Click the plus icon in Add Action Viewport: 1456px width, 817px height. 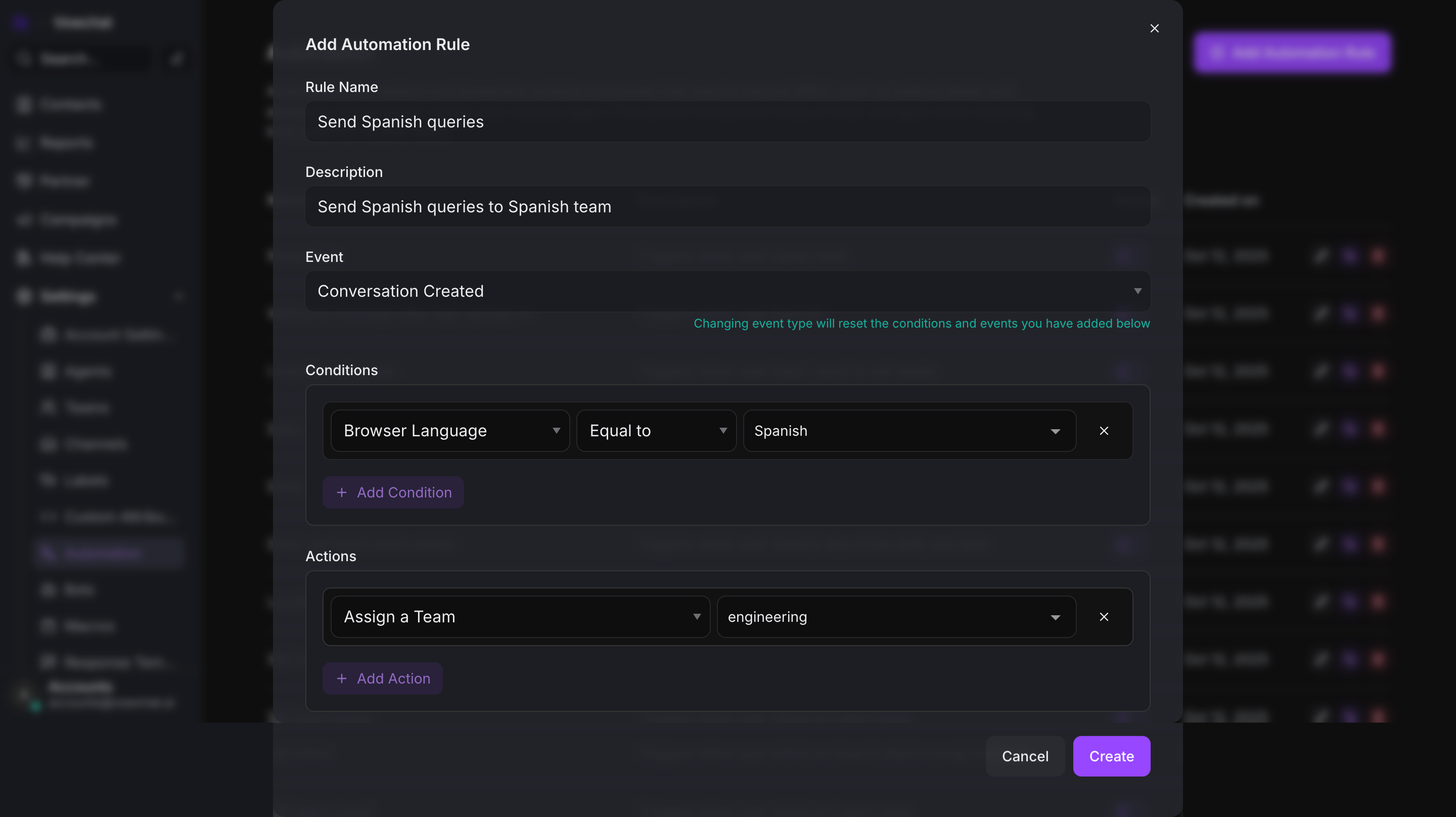point(341,678)
